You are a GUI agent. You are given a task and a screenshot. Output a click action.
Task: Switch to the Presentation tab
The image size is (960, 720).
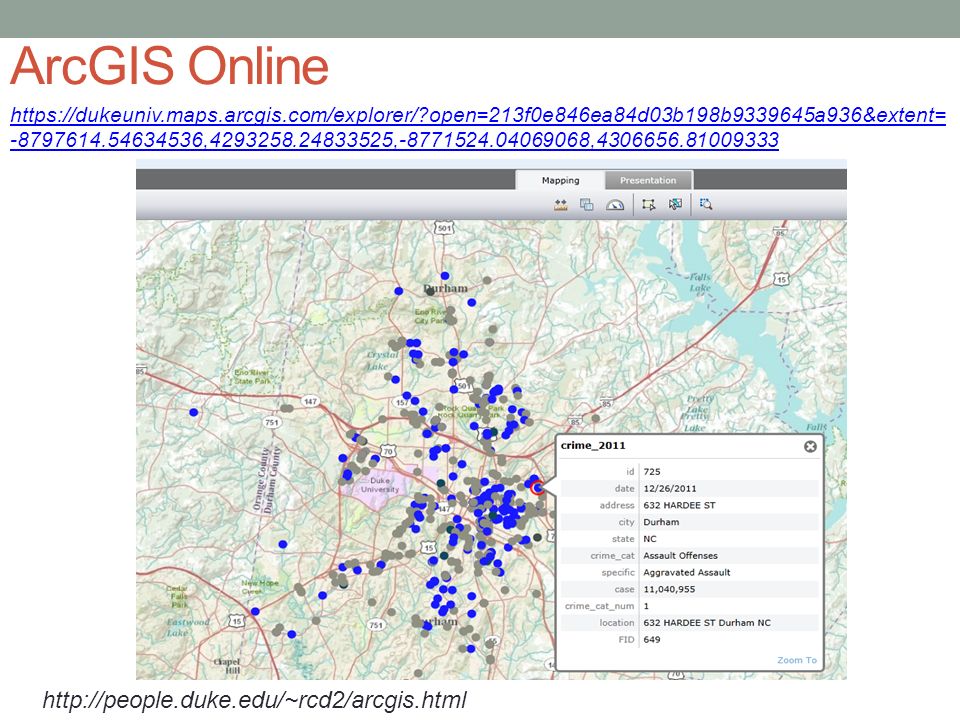point(648,180)
